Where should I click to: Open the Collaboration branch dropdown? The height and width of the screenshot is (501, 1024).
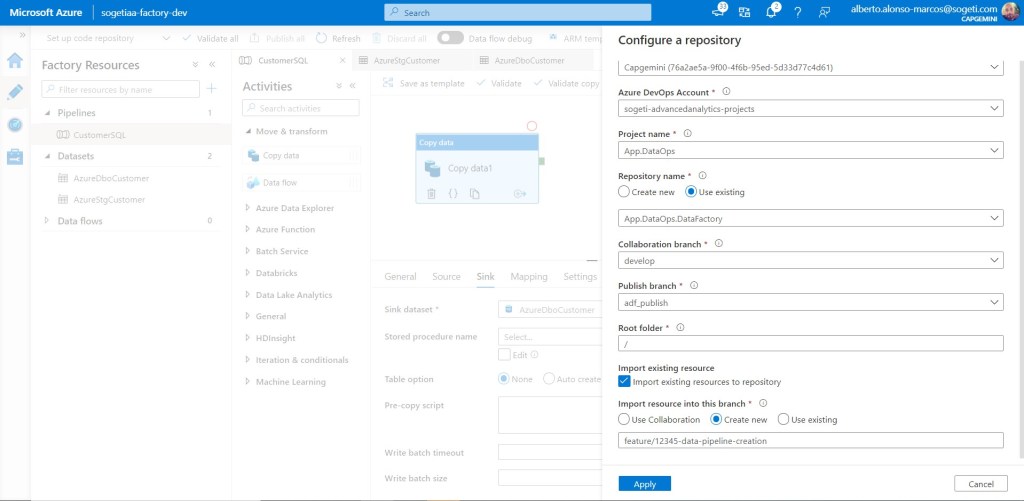(x=810, y=260)
